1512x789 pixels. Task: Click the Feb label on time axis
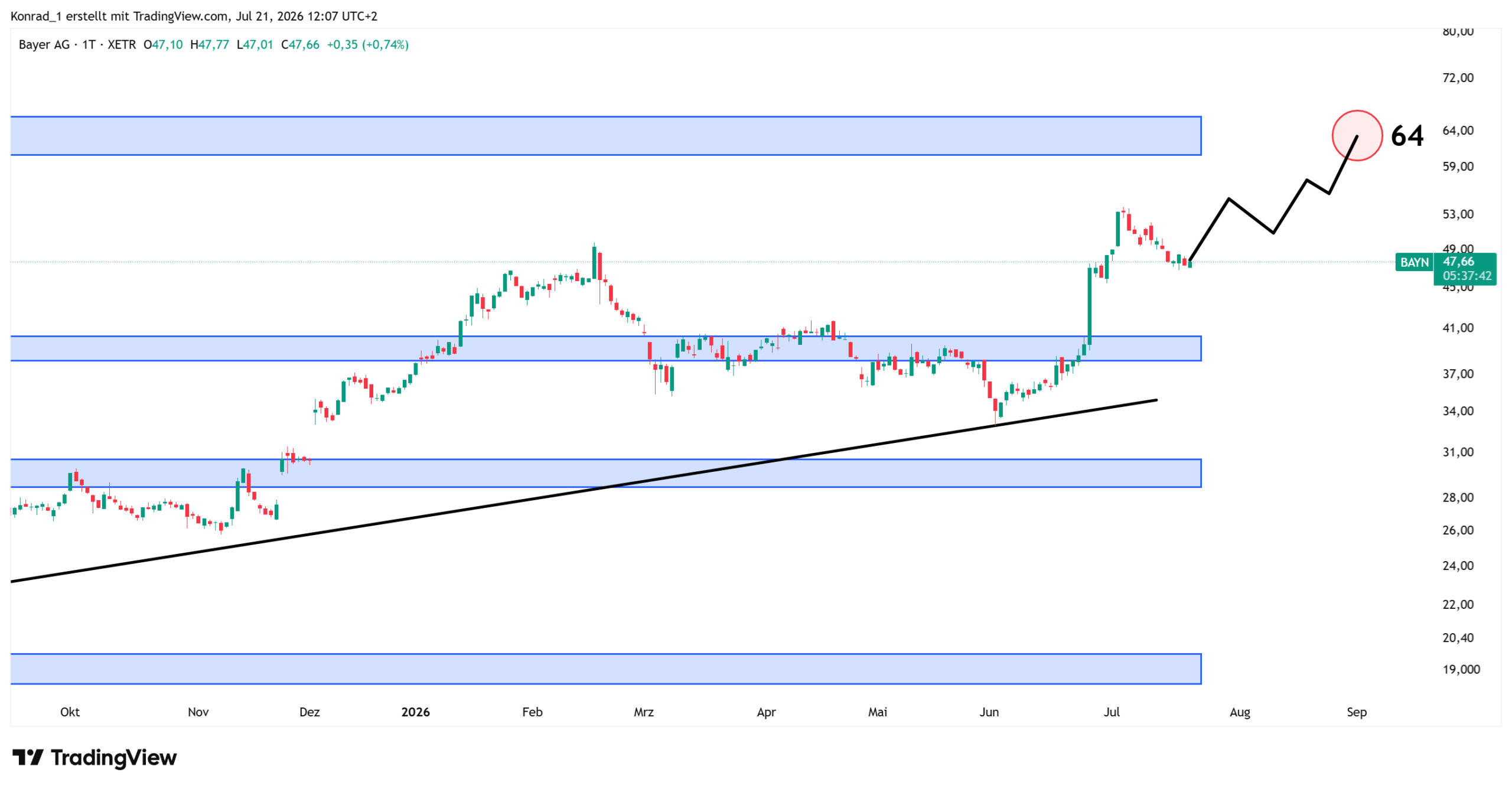click(532, 713)
